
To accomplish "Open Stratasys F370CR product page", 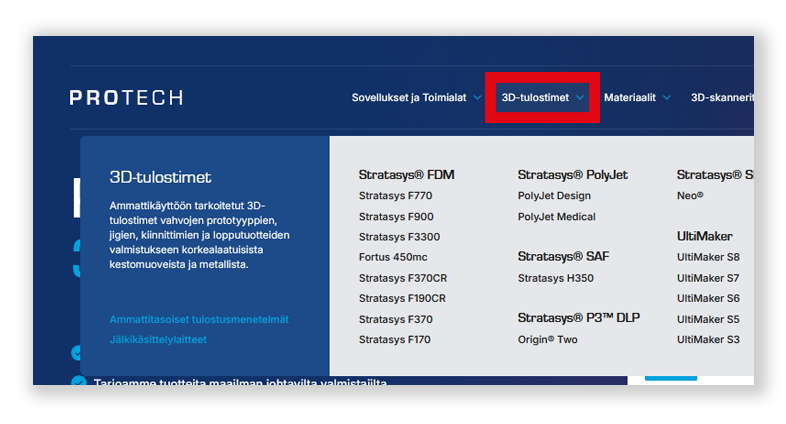I will [402, 278].
